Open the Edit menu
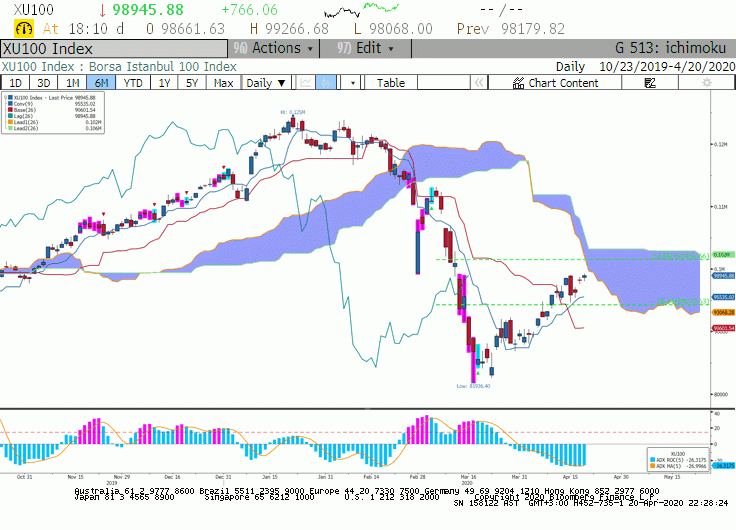 click(365, 48)
